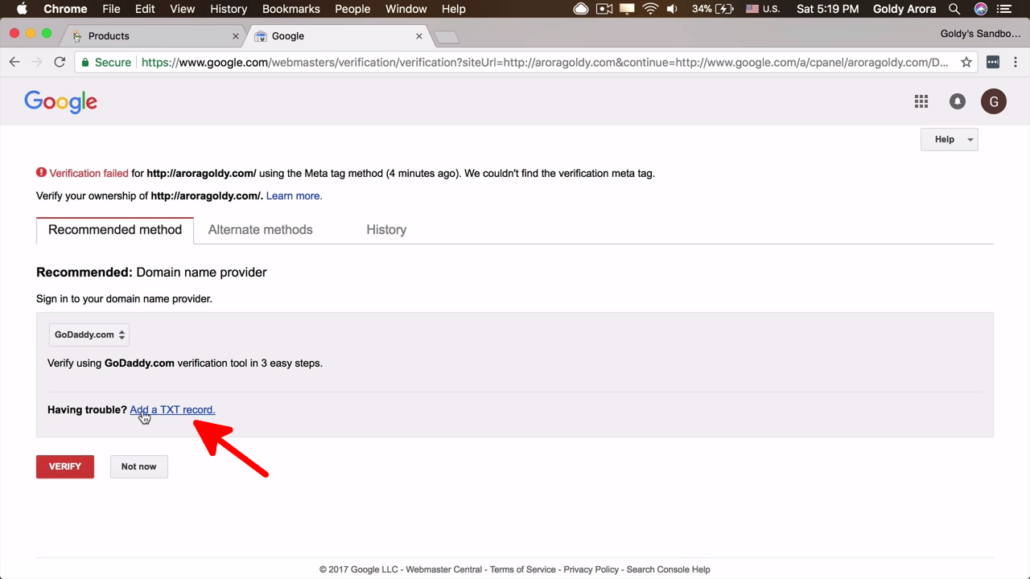Viewport: 1030px width, 579px height.
Task: Open the History tab
Action: point(386,230)
